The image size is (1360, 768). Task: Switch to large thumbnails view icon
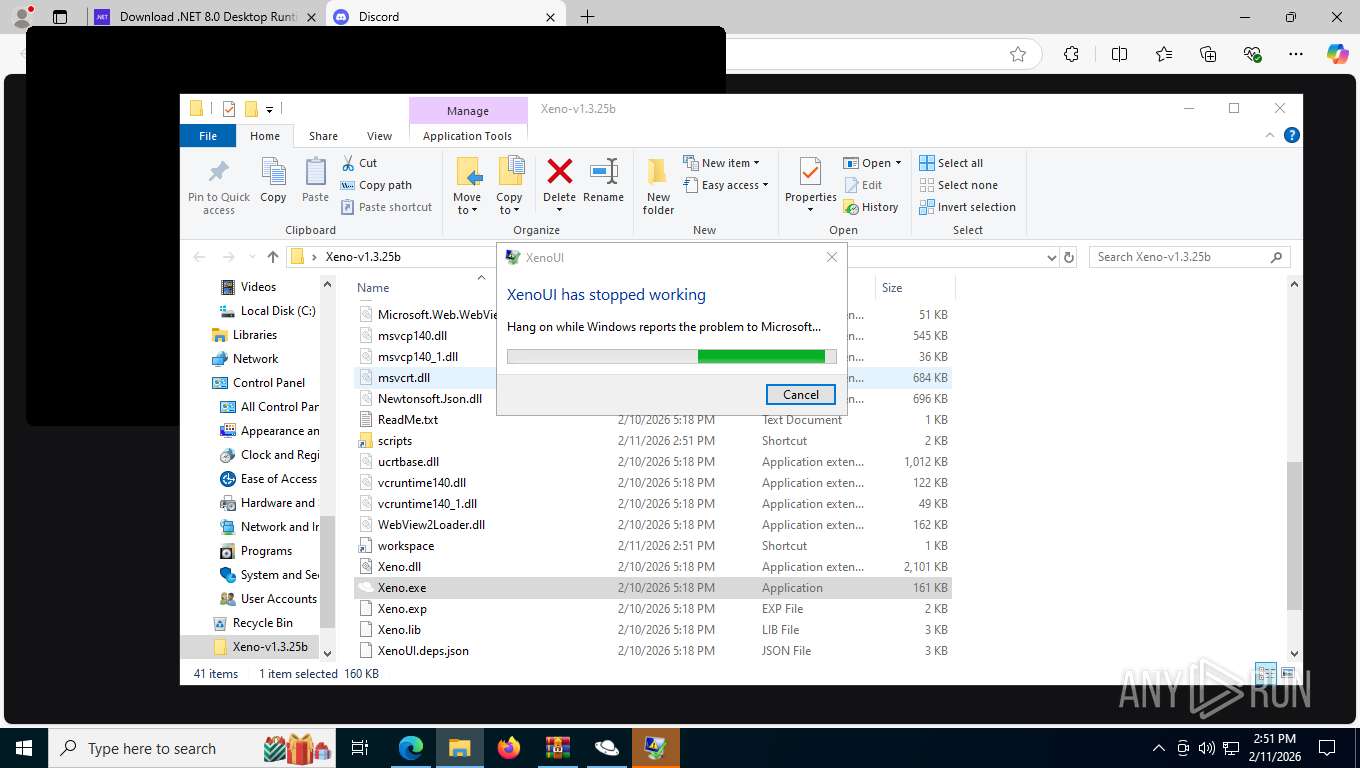pyautogui.click(x=1287, y=674)
